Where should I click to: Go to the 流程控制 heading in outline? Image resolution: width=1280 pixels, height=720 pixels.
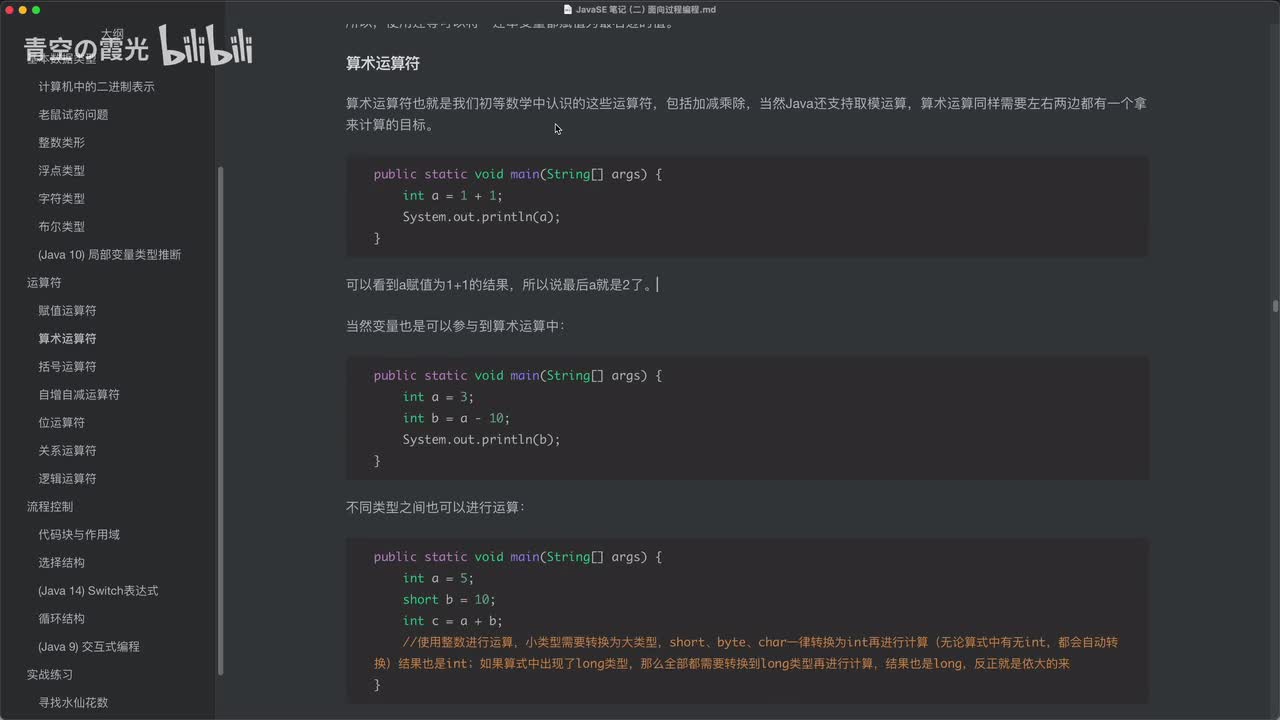click(50, 507)
